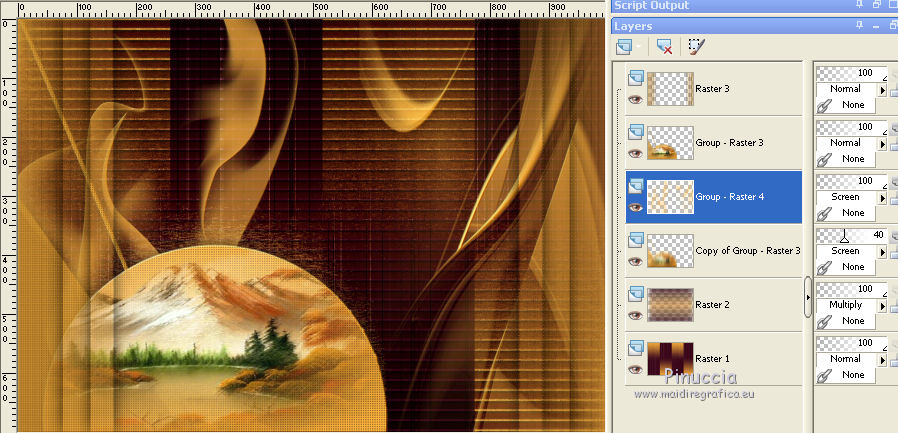Click opacity slider of Raster 2 layer
898x433 pixels.
coord(852,290)
